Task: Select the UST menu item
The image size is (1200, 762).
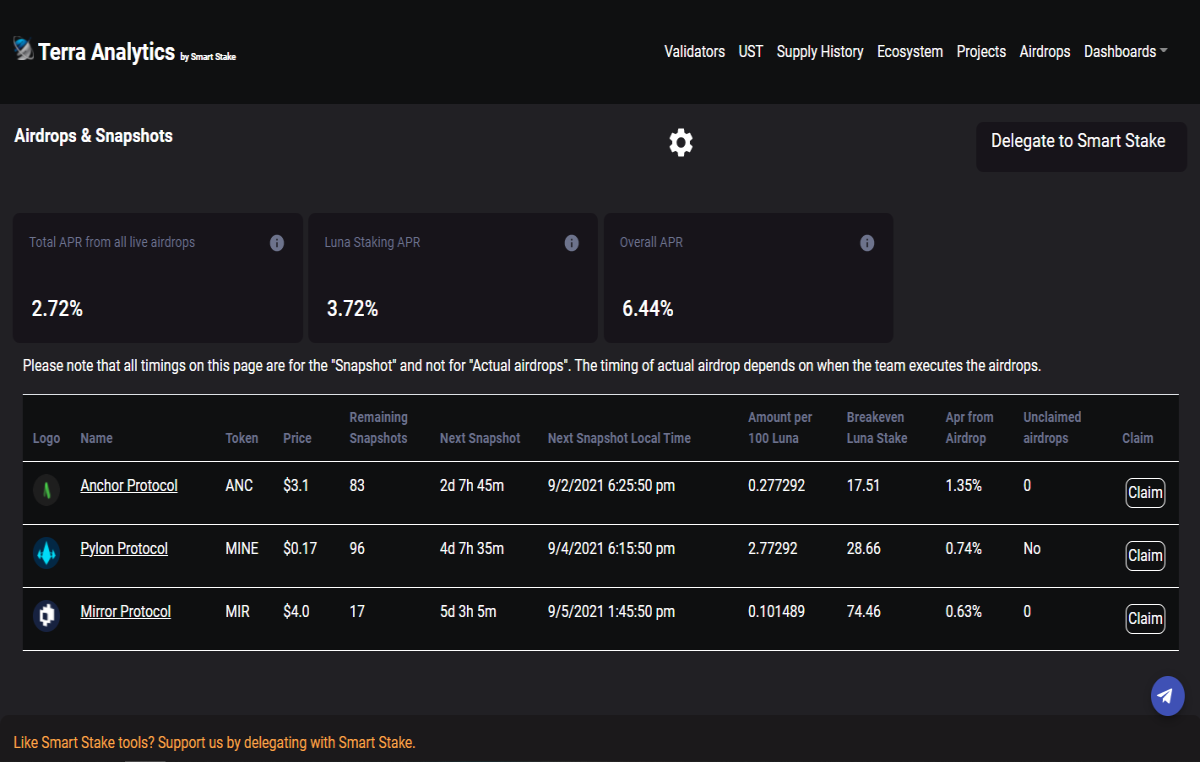Action: [751, 51]
